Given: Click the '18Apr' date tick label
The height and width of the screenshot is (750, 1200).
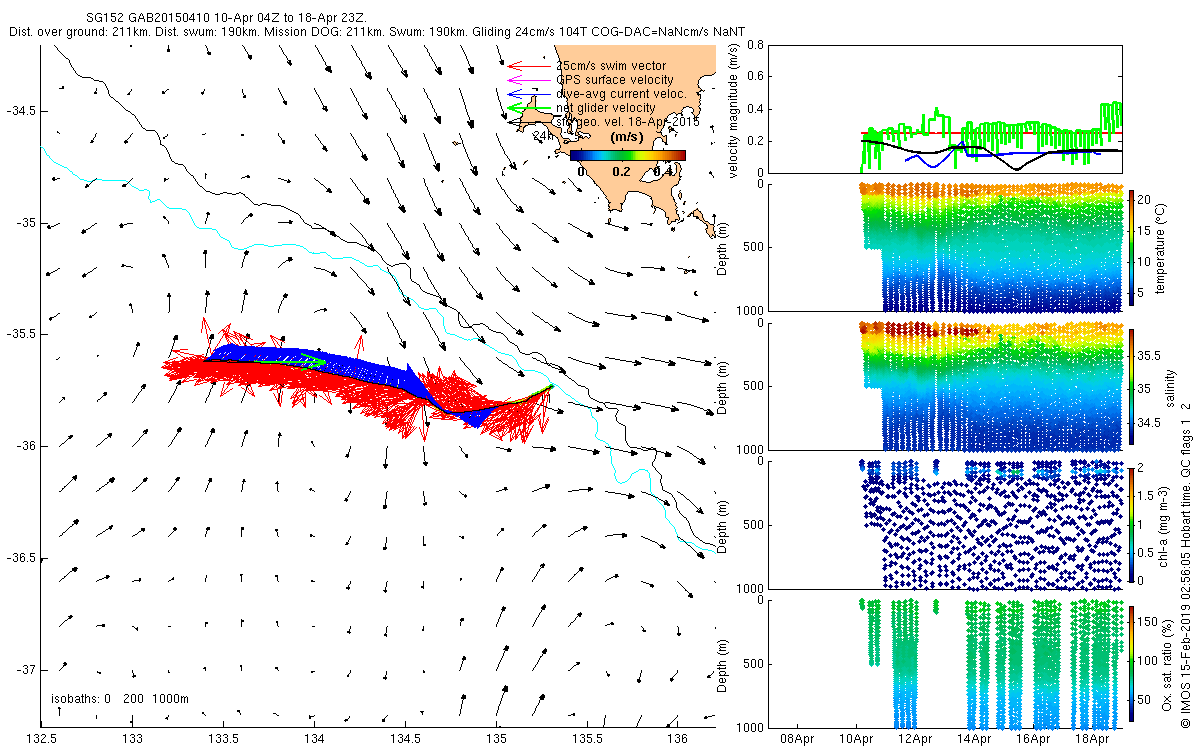Looking at the screenshot, I should 1093,739.
